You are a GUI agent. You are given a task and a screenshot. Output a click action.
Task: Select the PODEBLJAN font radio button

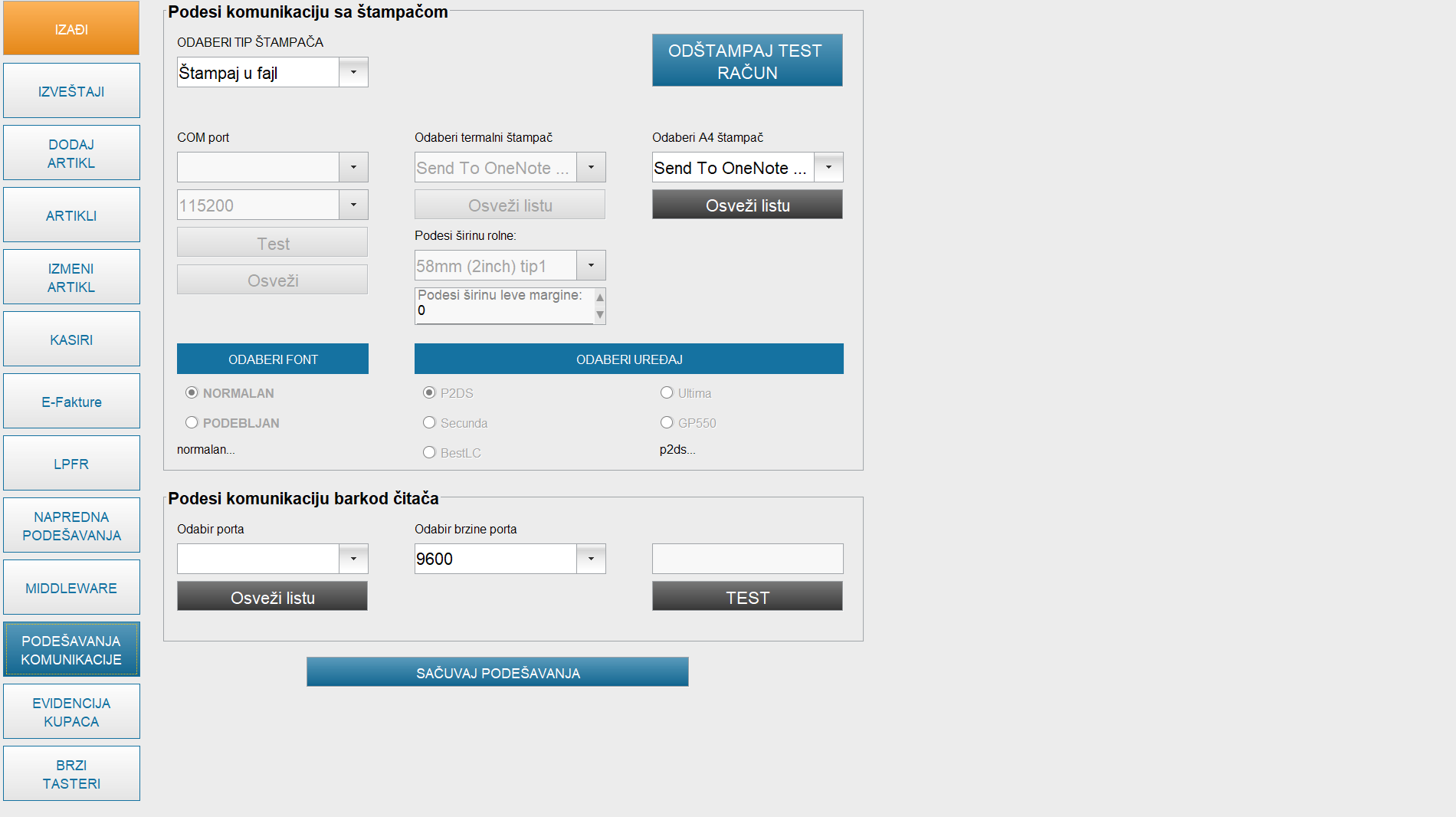(192, 422)
